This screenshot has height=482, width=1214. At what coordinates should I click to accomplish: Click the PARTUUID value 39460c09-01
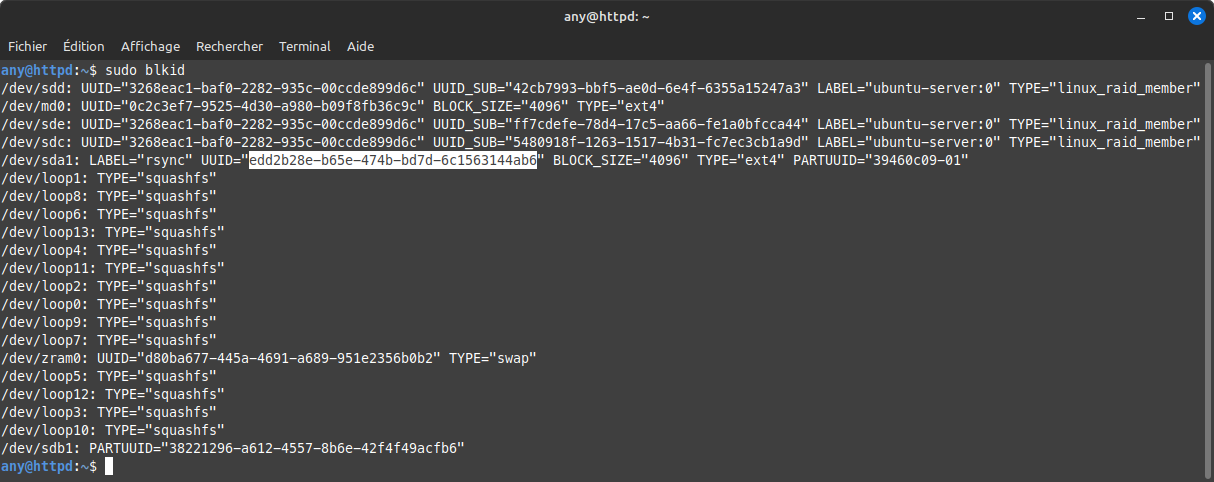tap(921, 160)
